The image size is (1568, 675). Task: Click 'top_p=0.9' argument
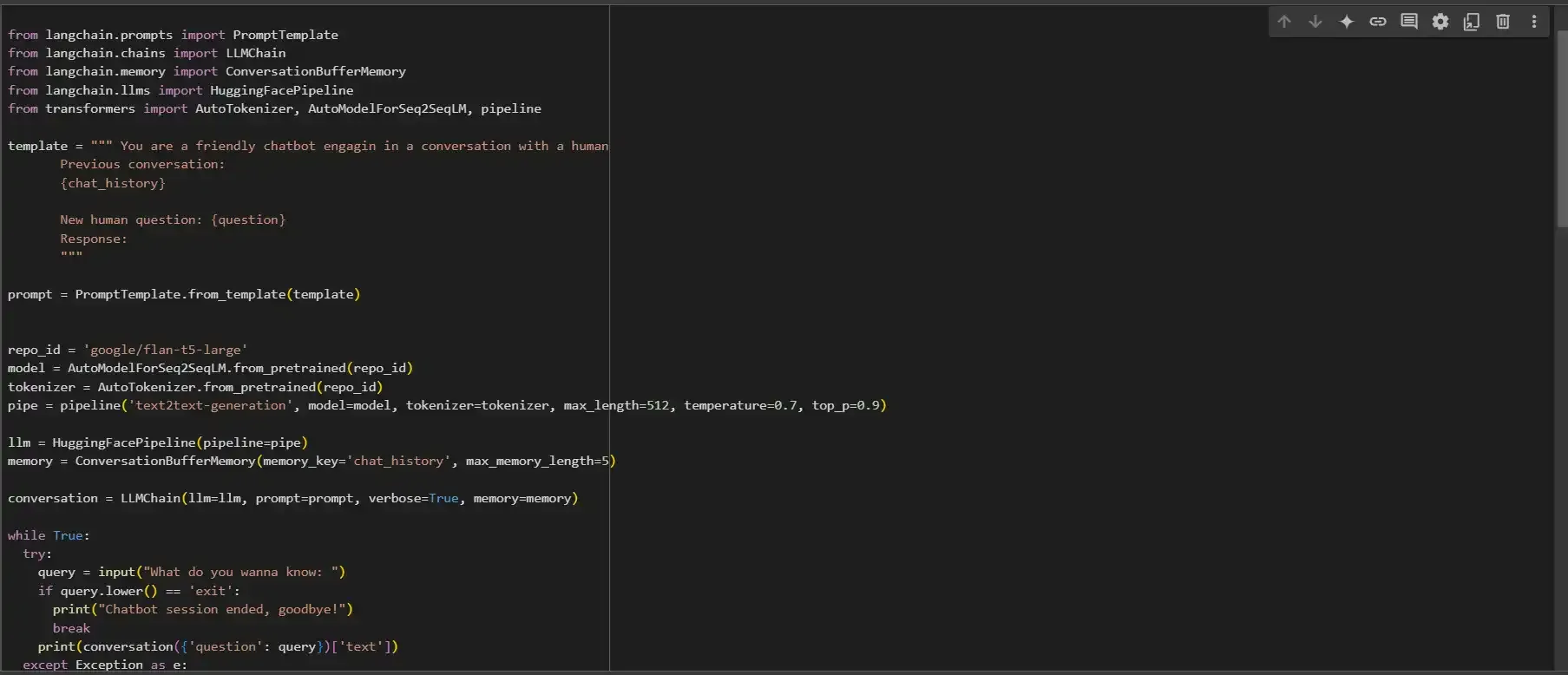point(846,405)
